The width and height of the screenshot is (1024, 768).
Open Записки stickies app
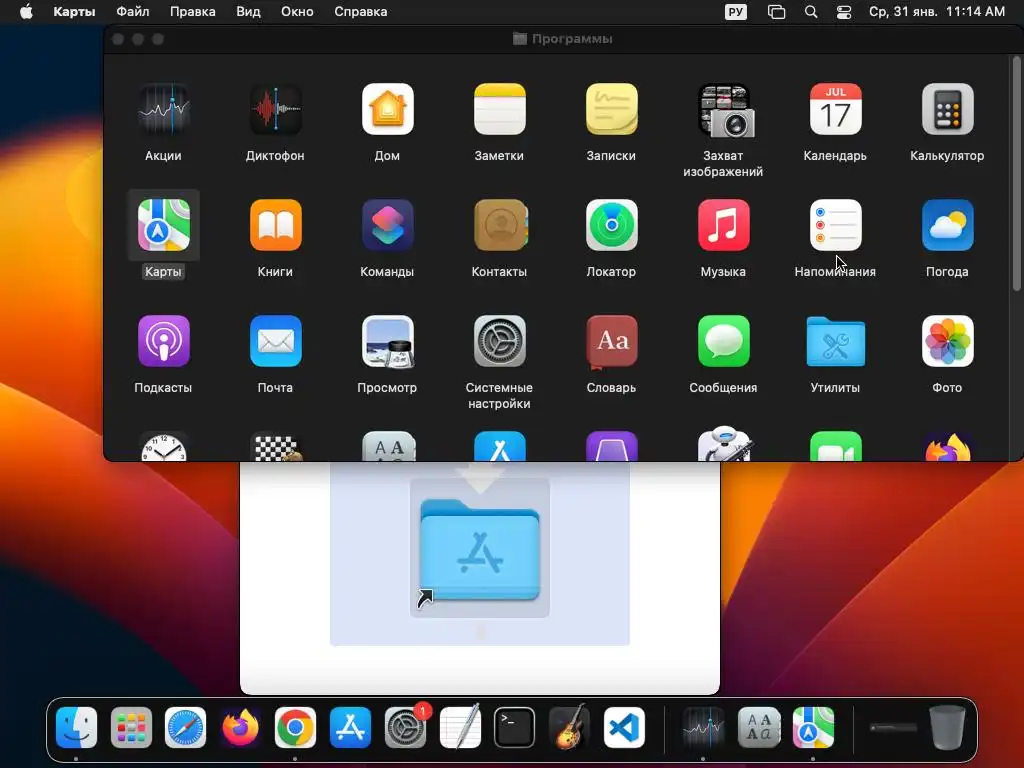[611, 109]
